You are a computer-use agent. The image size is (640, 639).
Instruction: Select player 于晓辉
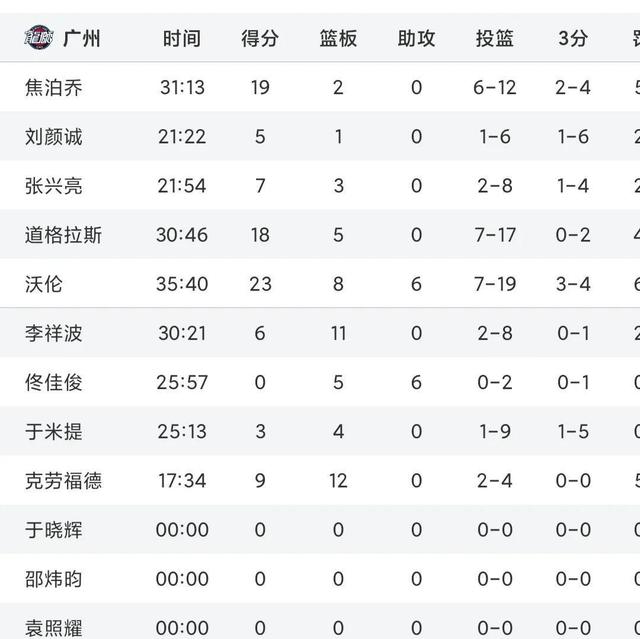[53, 530]
